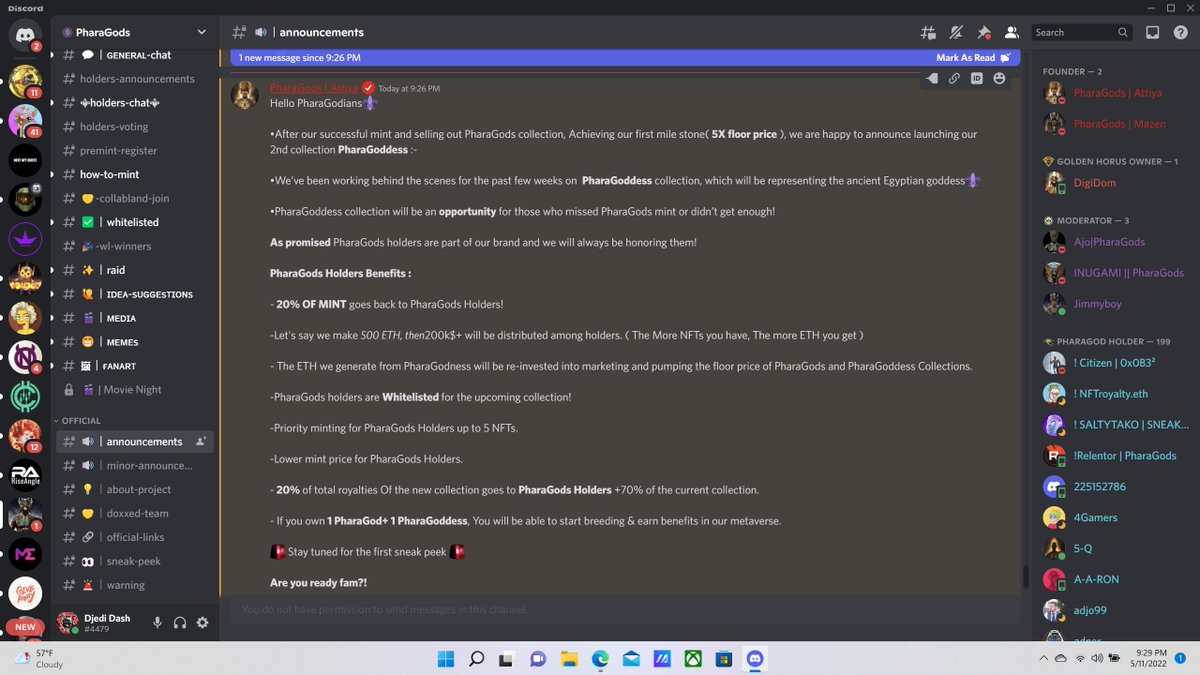This screenshot has height=675, width=1200.
Task: Open the Threads icon in channel header
Action: pyautogui.click(x=929, y=32)
